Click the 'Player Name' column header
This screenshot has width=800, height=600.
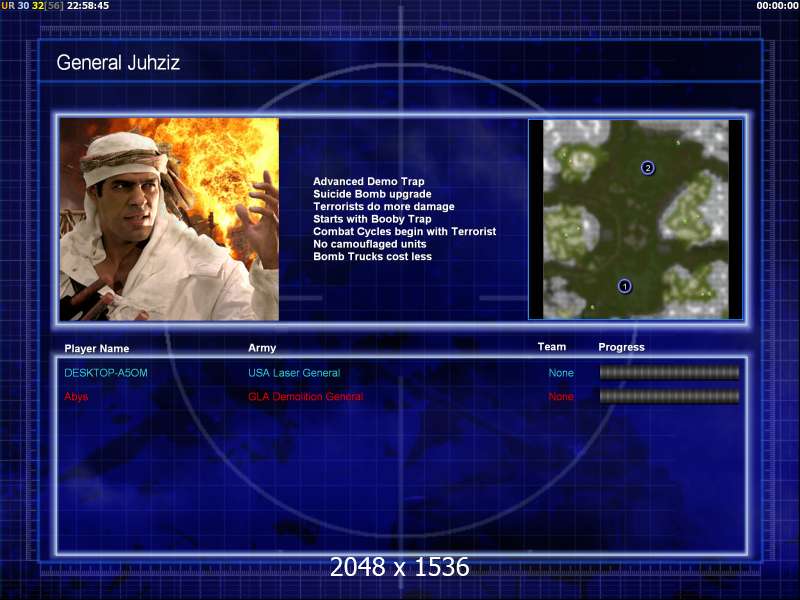point(96,348)
